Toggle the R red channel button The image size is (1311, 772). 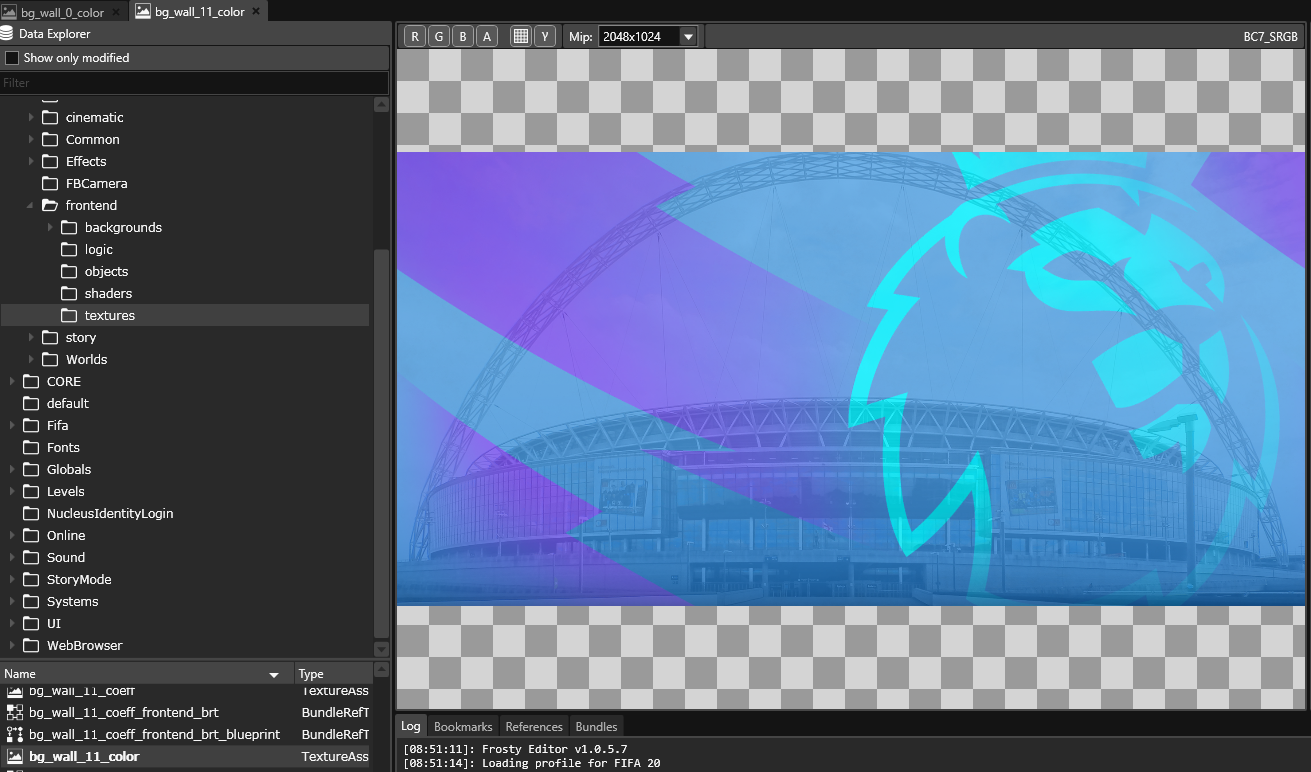coord(415,37)
